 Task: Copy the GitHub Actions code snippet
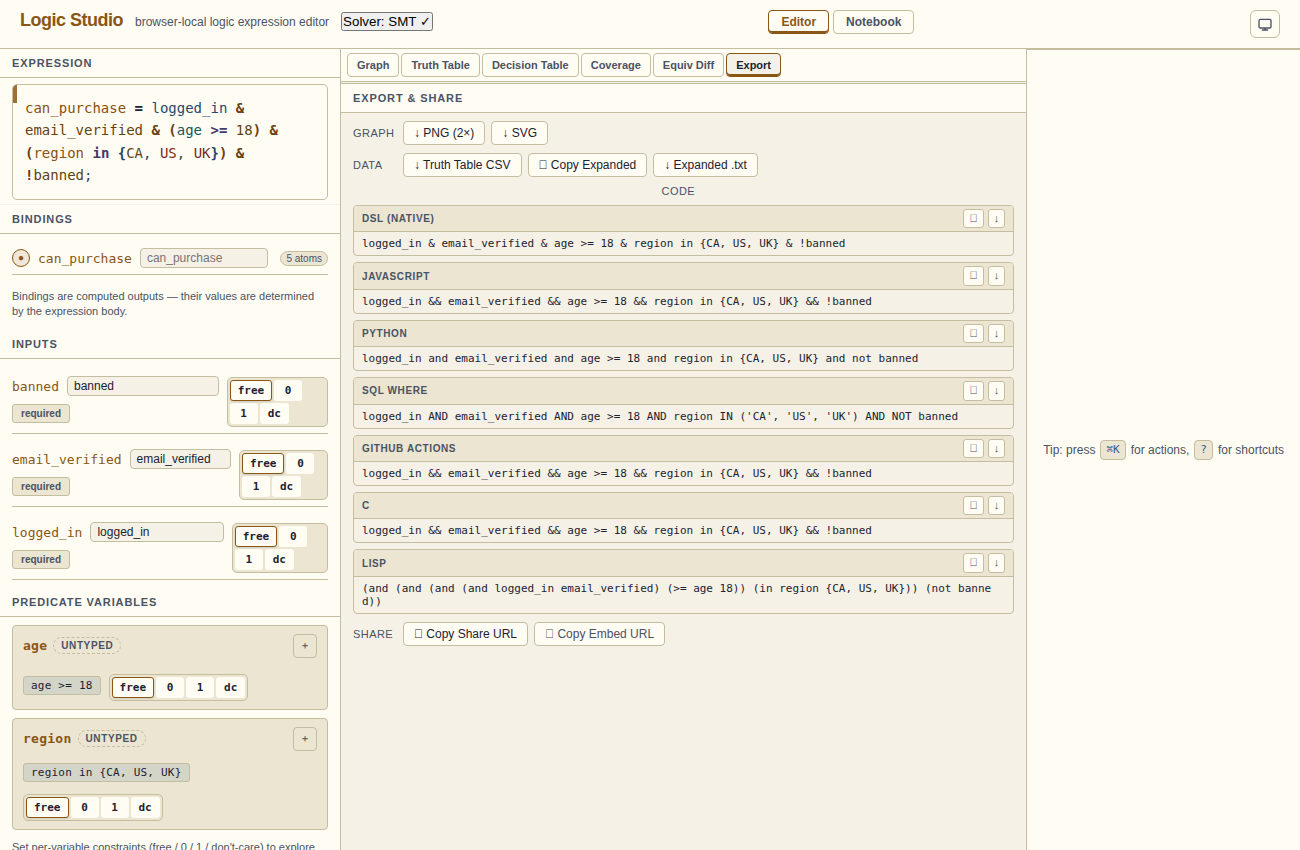(x=973, y=448)
